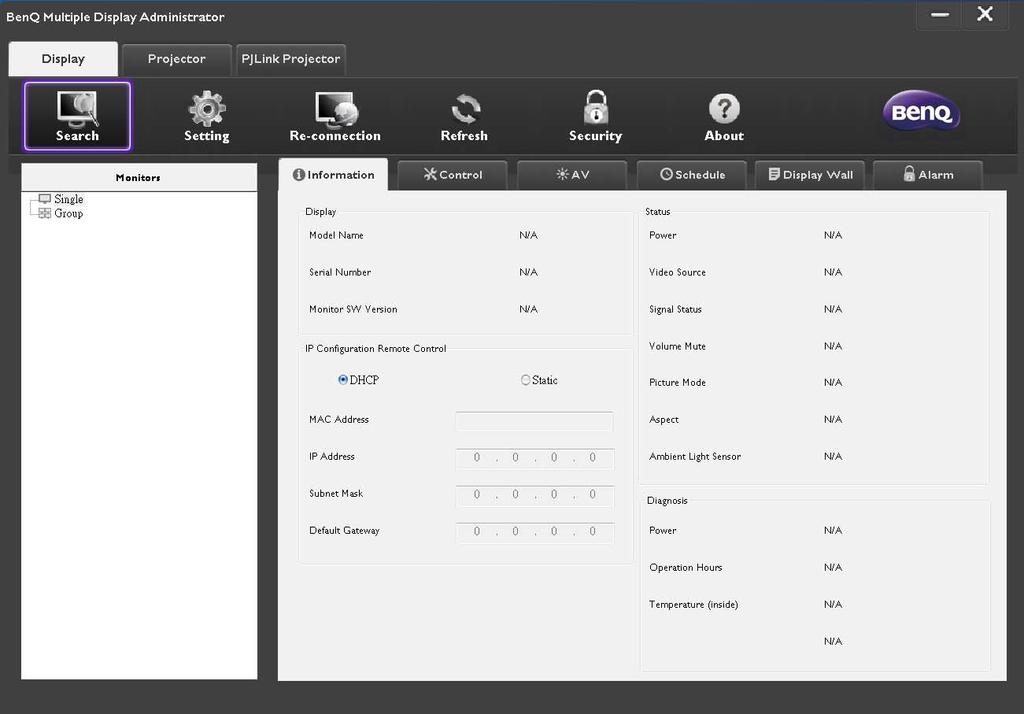Viewport: 1024px width, 714px height.
Task: Click the Operation Hours label
Action: click(x=686, y=568)
